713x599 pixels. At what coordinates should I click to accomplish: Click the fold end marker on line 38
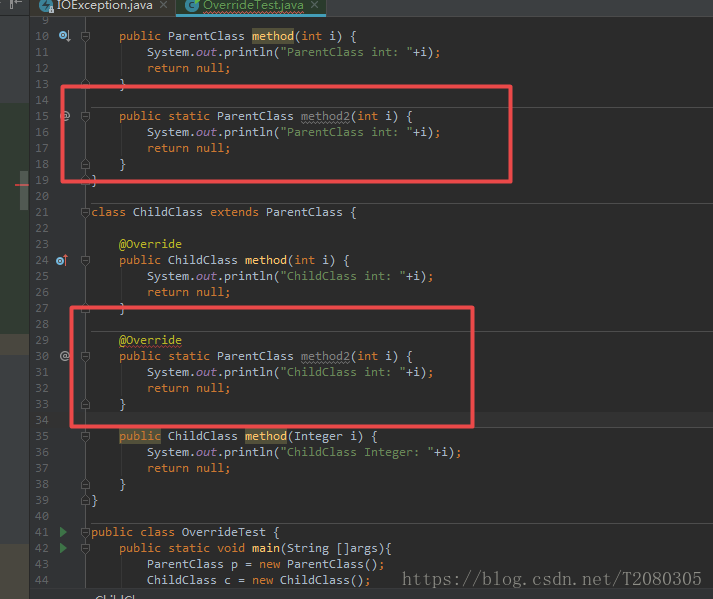tap(85, 484)
